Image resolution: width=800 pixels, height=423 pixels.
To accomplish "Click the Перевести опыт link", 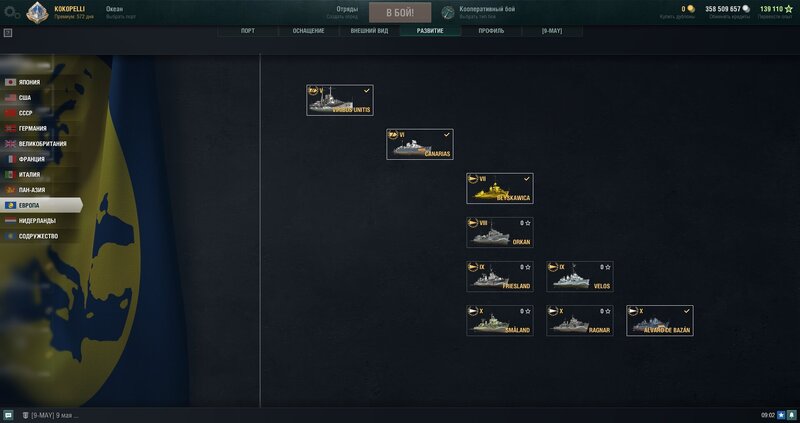I will coord(775,17).
